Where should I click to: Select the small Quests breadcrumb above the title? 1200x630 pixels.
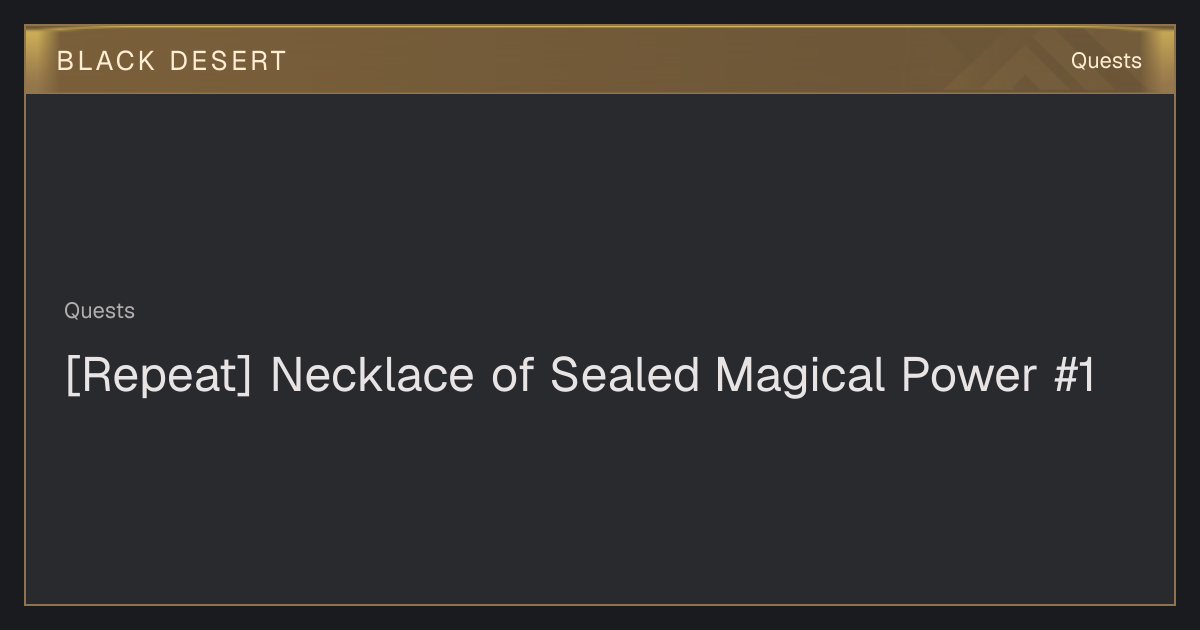click(x=99, y=311)
